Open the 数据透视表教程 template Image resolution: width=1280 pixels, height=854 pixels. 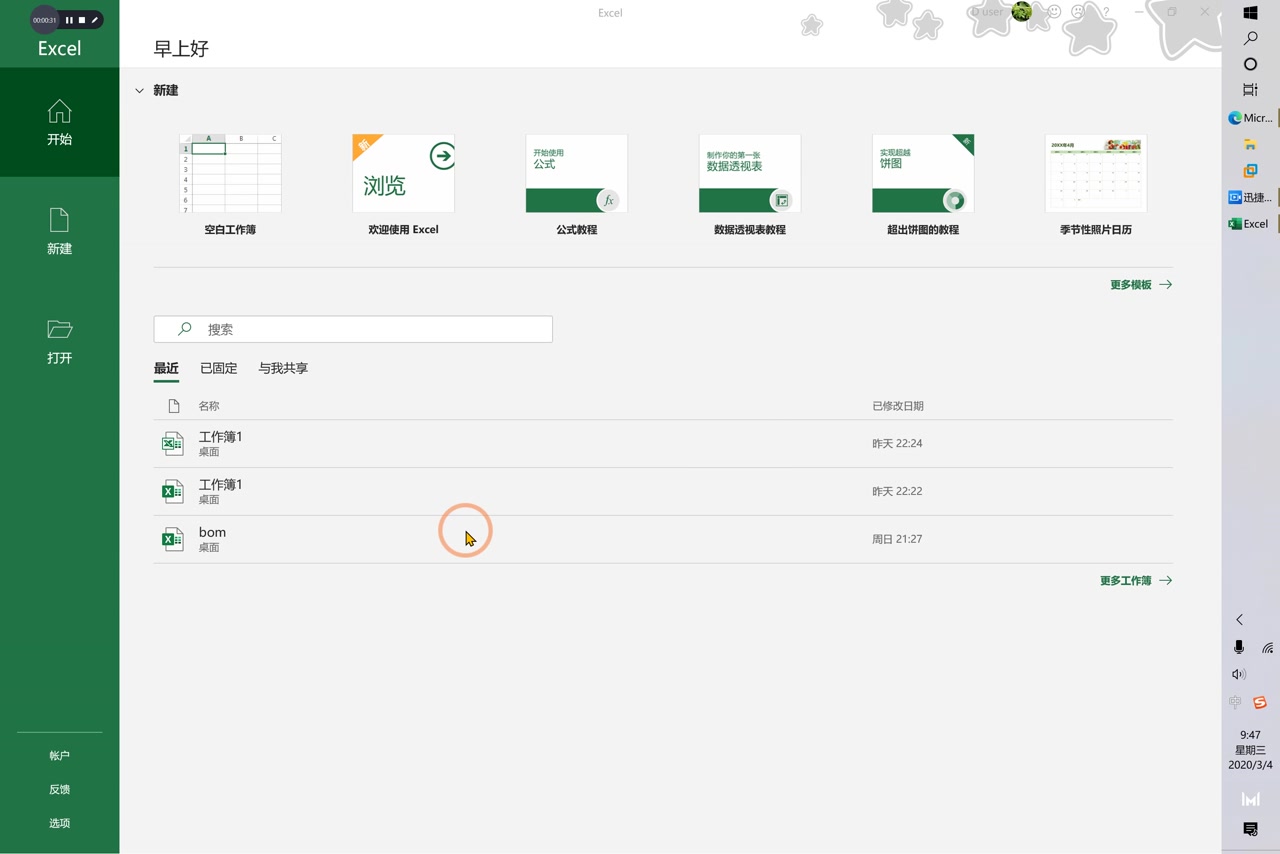[x=749, y=185]
